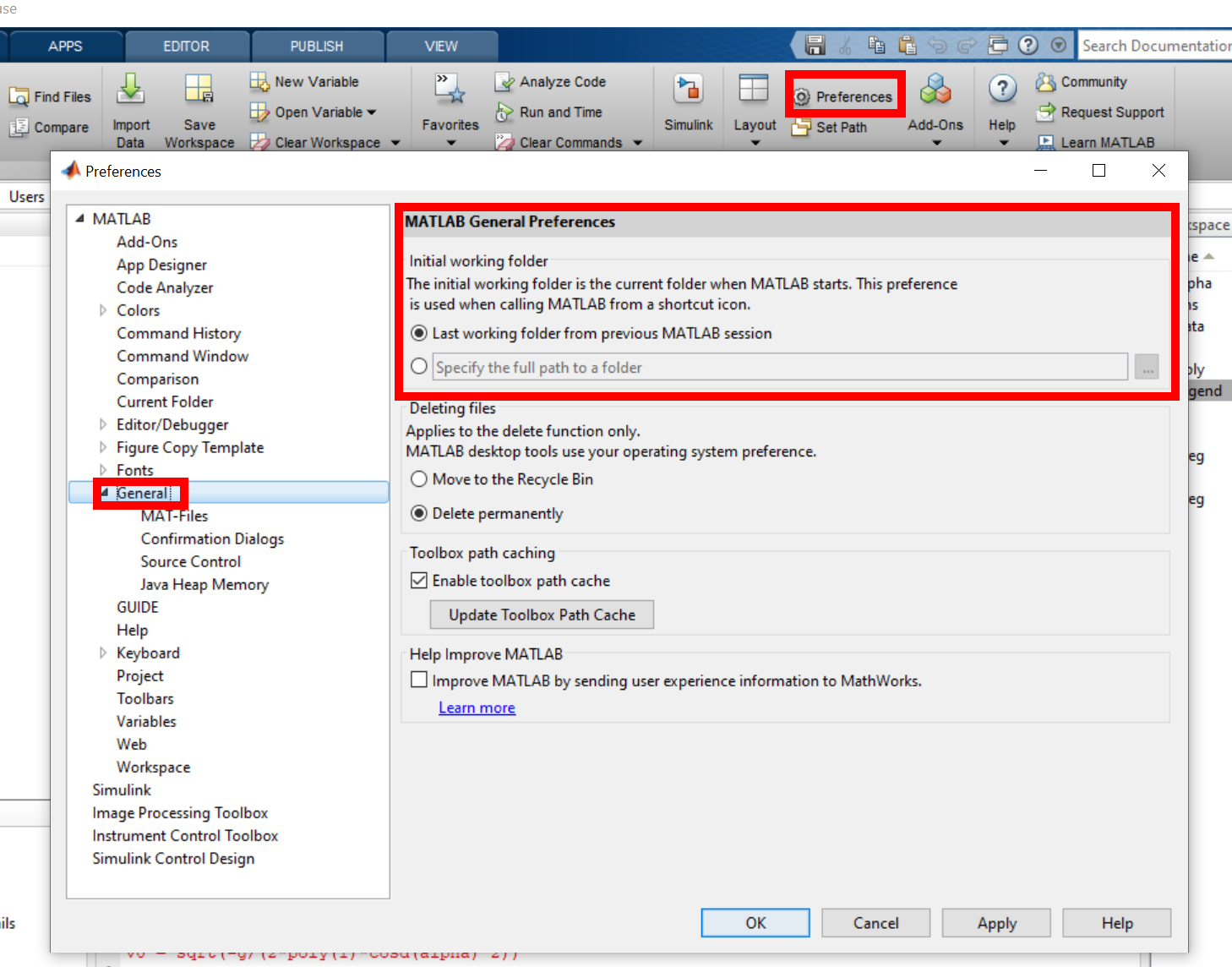The image size is (1232, 967).
Task: Switch to the VIEW tab
Action: 441,46
